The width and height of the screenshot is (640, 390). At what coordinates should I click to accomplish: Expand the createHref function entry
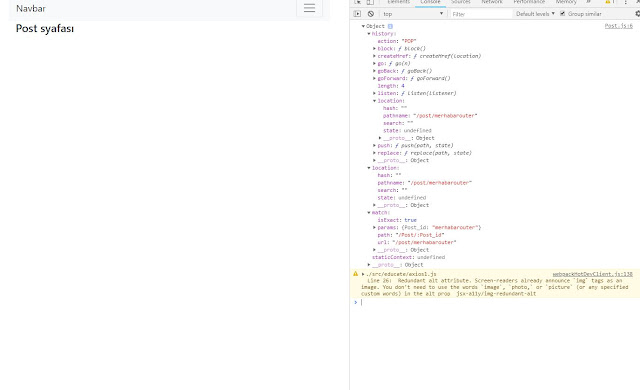coord(374,56)
